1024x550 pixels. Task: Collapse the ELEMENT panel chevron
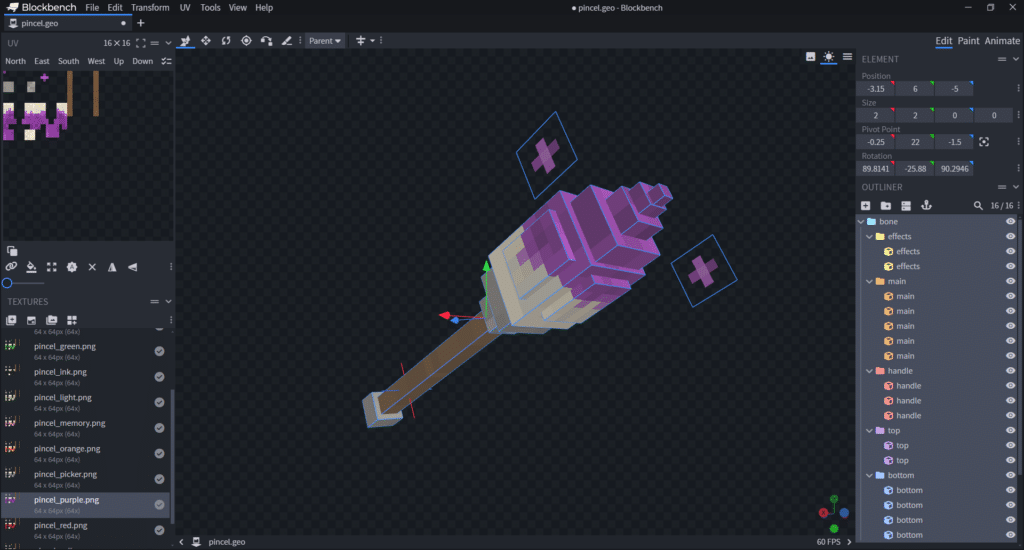point(1016,59)
